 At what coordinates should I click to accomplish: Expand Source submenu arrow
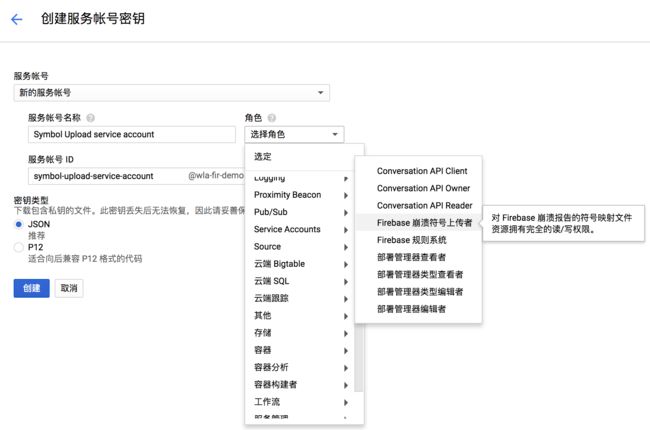[346, 247]
